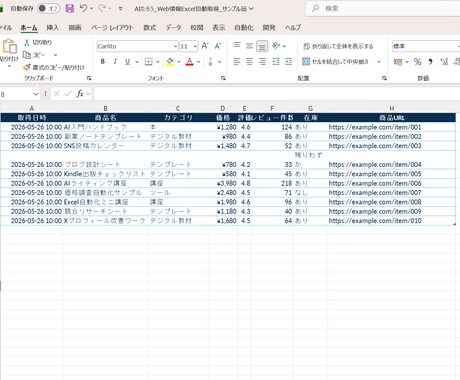Click the Increase Indent icon
Screen dimensions: 460x380
coord(289,62)
